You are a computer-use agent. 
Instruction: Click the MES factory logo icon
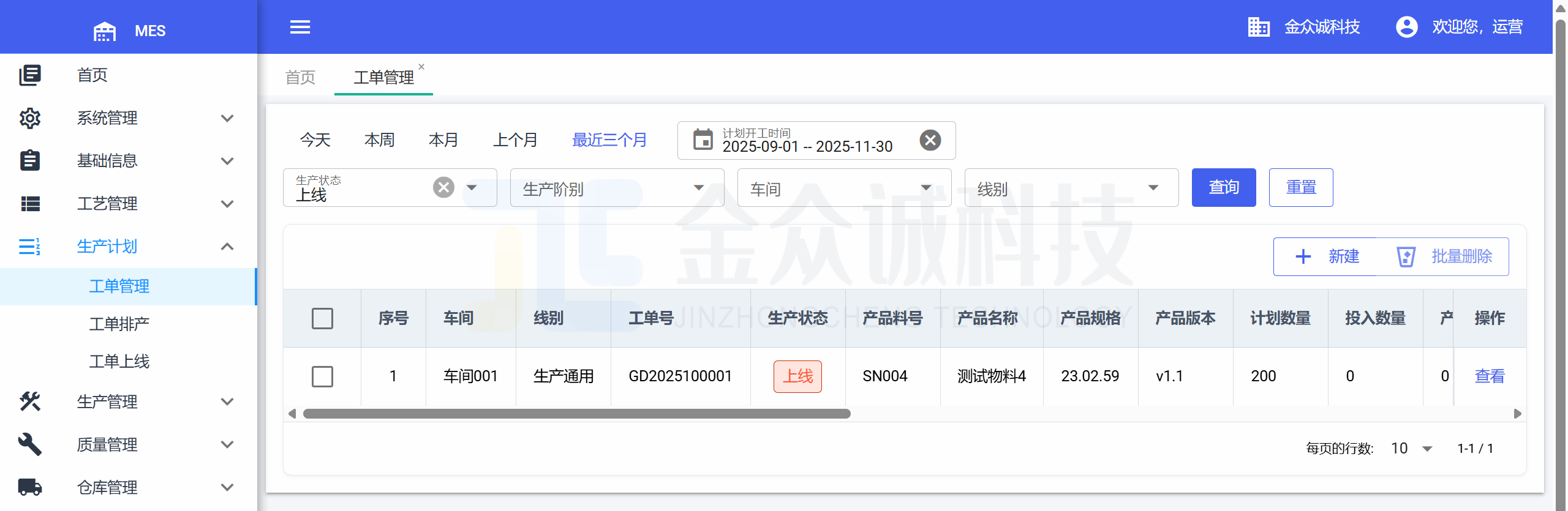click(104, 31)
